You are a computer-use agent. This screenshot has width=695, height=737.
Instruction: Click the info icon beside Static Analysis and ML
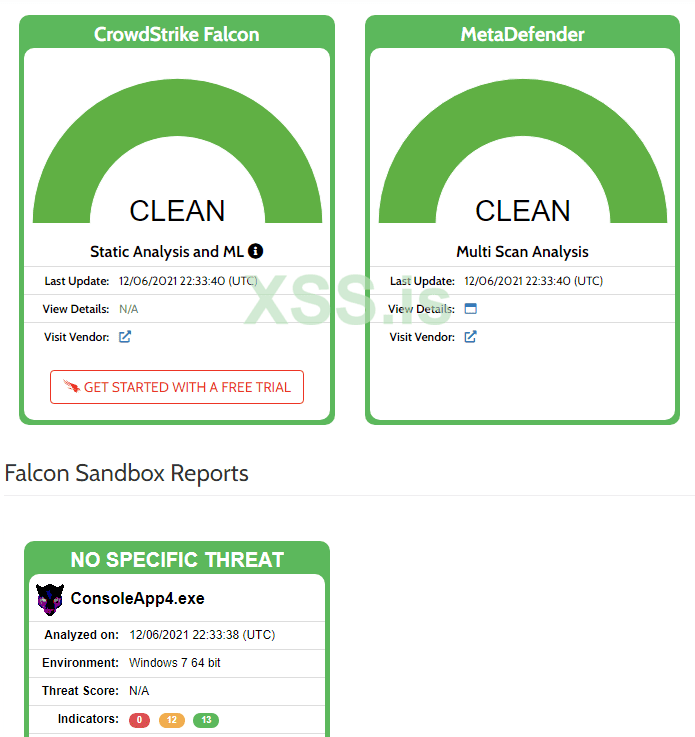[256, 251]
